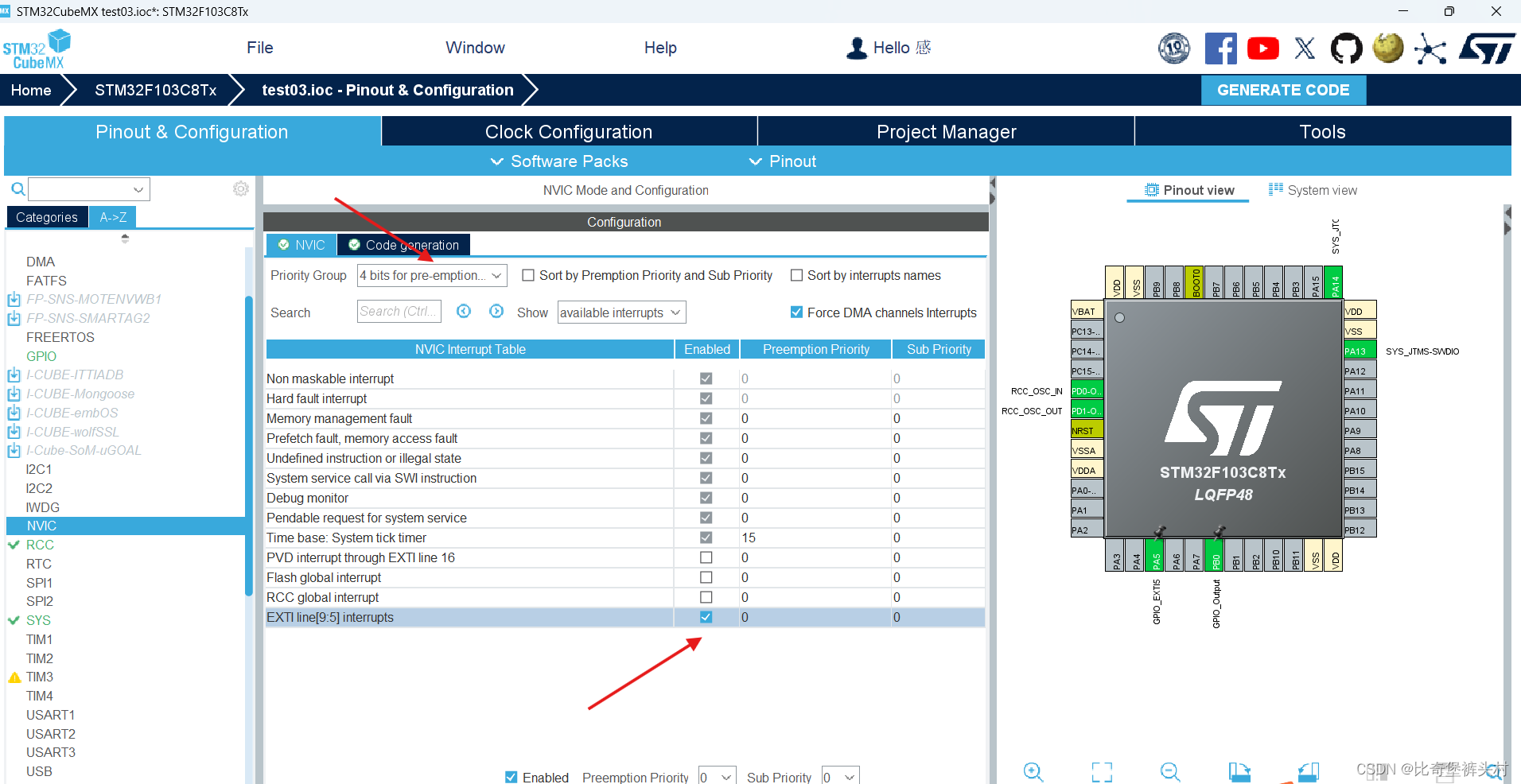Viewport: 1521px width, 784px height.
Task: Toggle the bottom Enabled checkbox
Action: click(511, 777)
